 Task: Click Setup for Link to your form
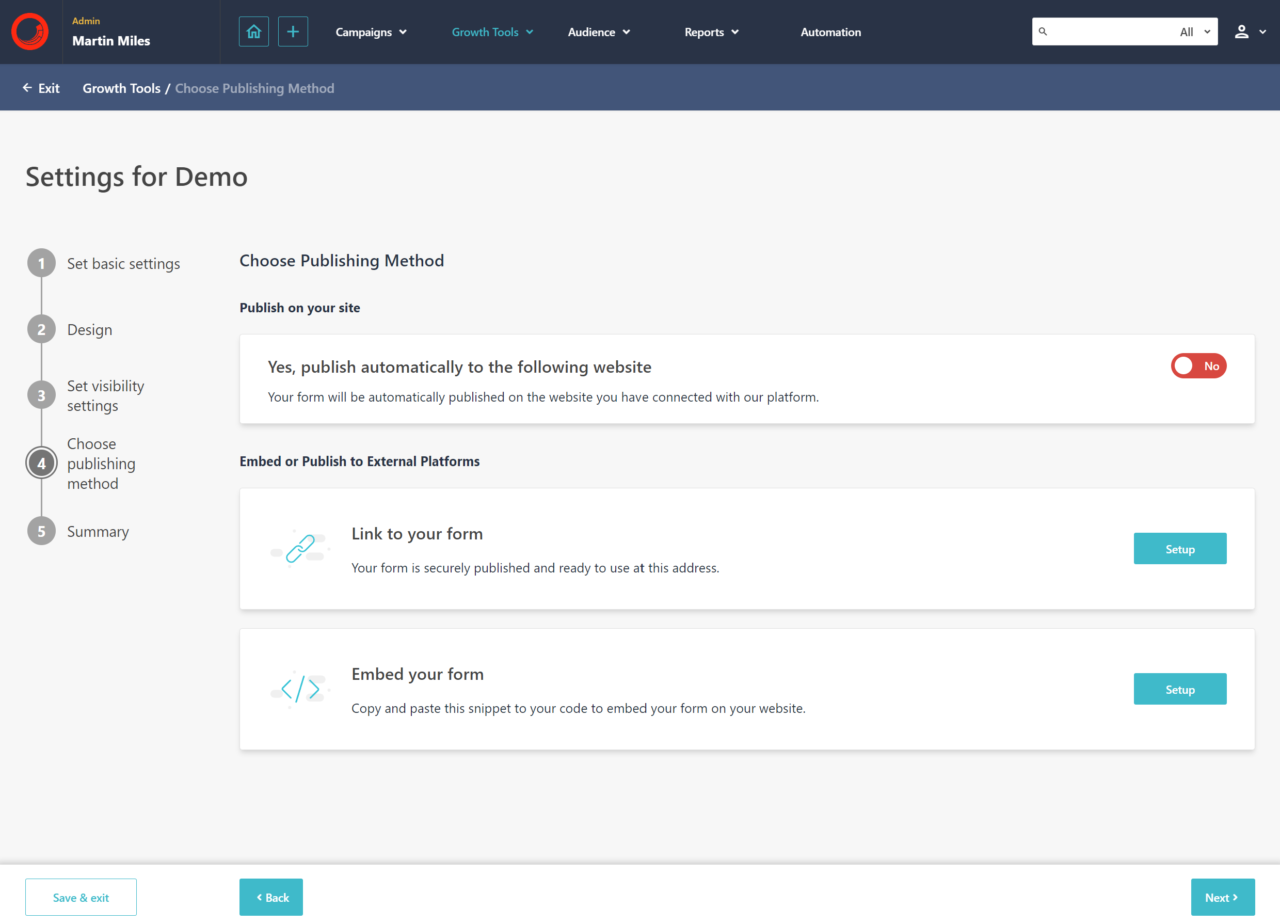[x=1179, y=548]
